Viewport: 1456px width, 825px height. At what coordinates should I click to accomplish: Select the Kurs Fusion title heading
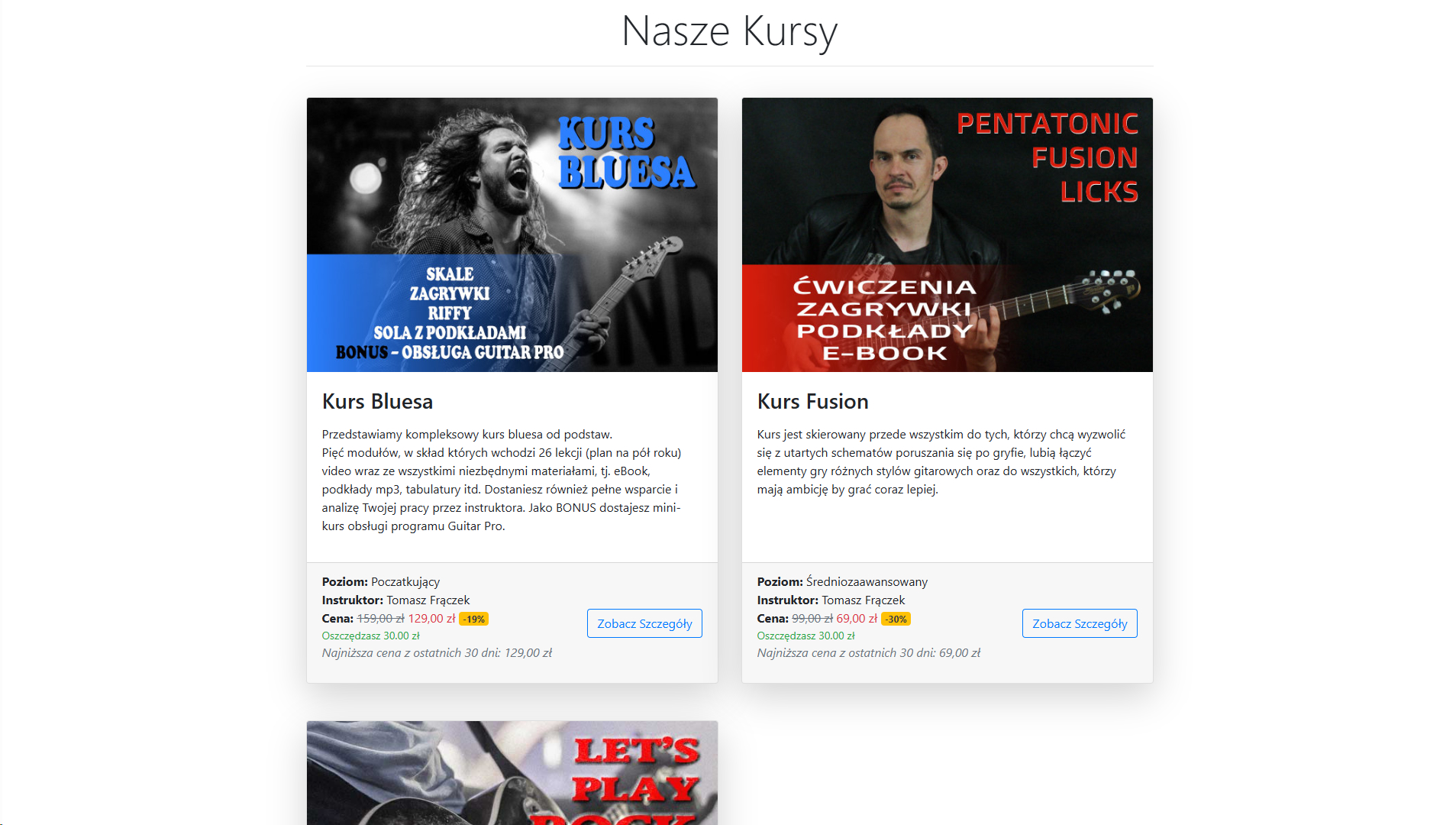(x=812, y=401)
